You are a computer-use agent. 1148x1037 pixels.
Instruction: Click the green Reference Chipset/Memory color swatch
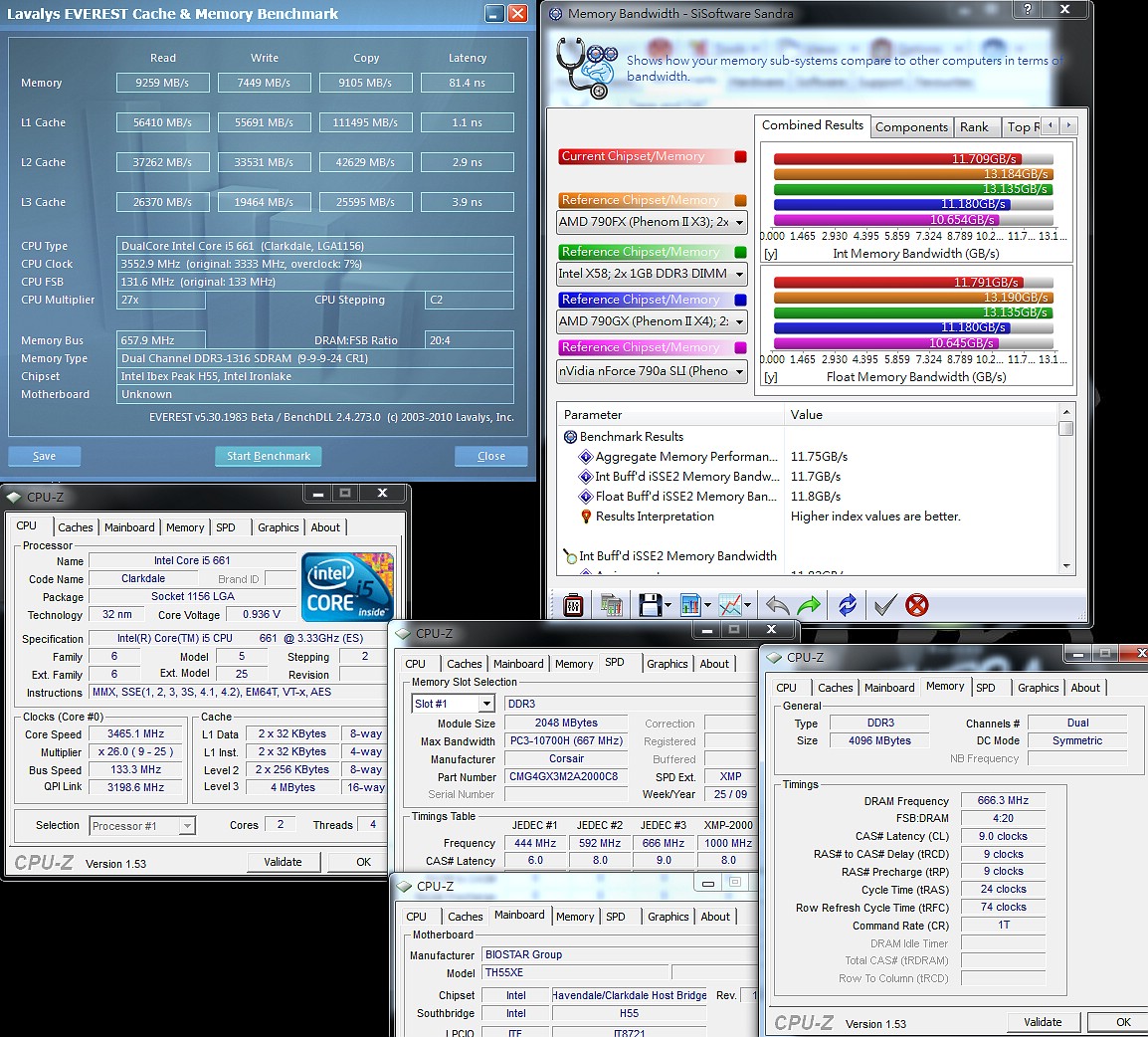[740, 252]
